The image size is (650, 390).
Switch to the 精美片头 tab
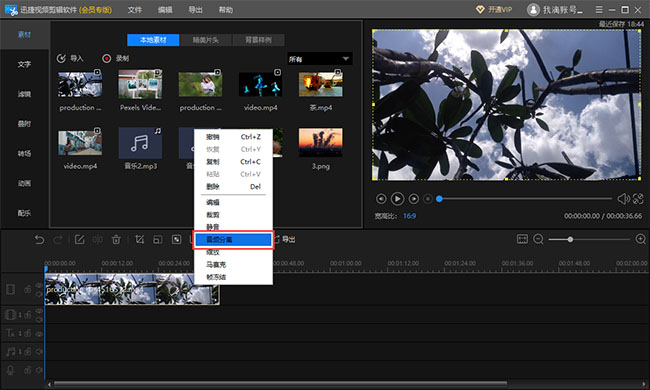206,40
